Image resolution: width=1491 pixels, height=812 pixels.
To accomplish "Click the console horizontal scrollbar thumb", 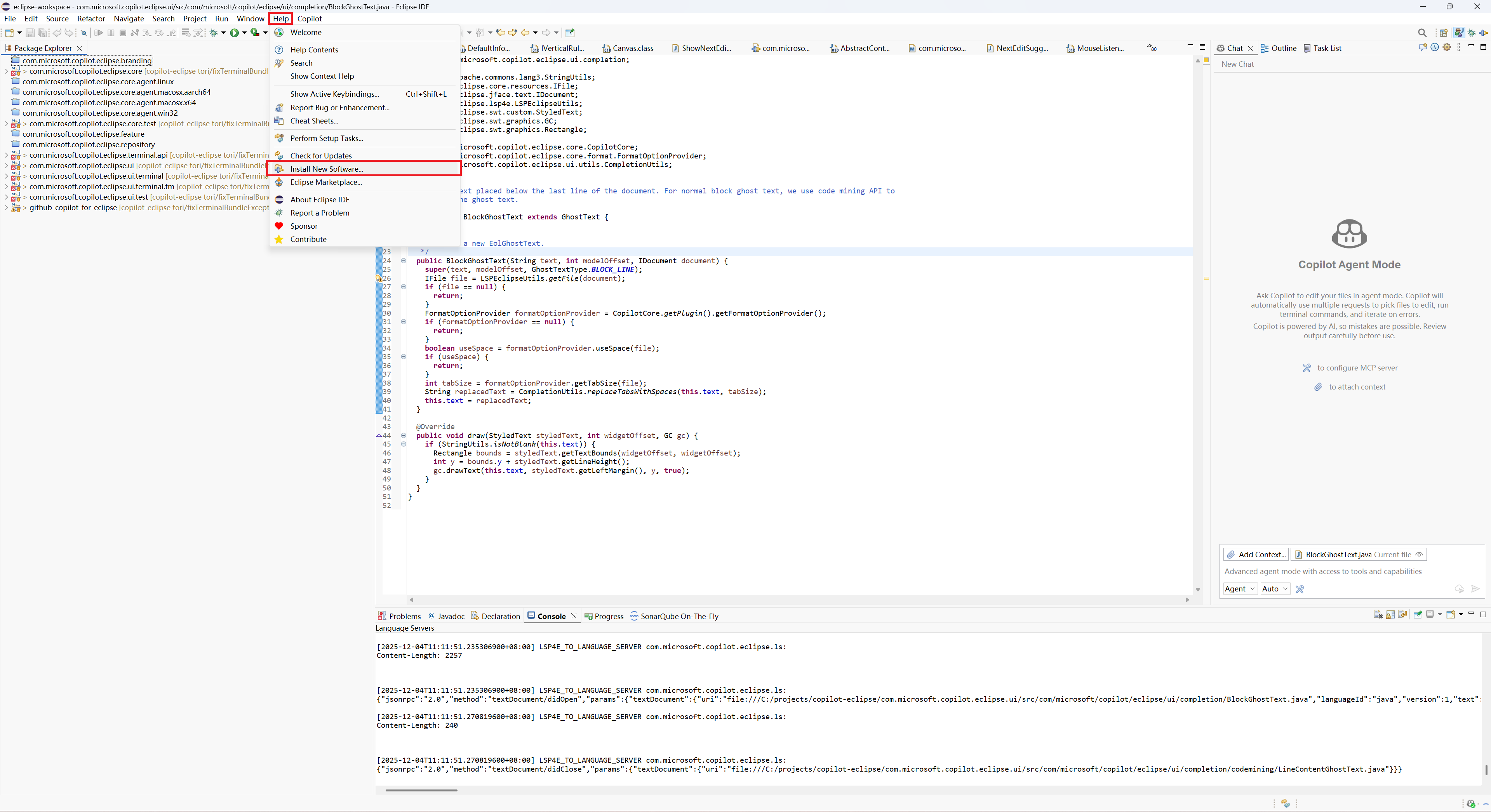I will pos(421,790).
